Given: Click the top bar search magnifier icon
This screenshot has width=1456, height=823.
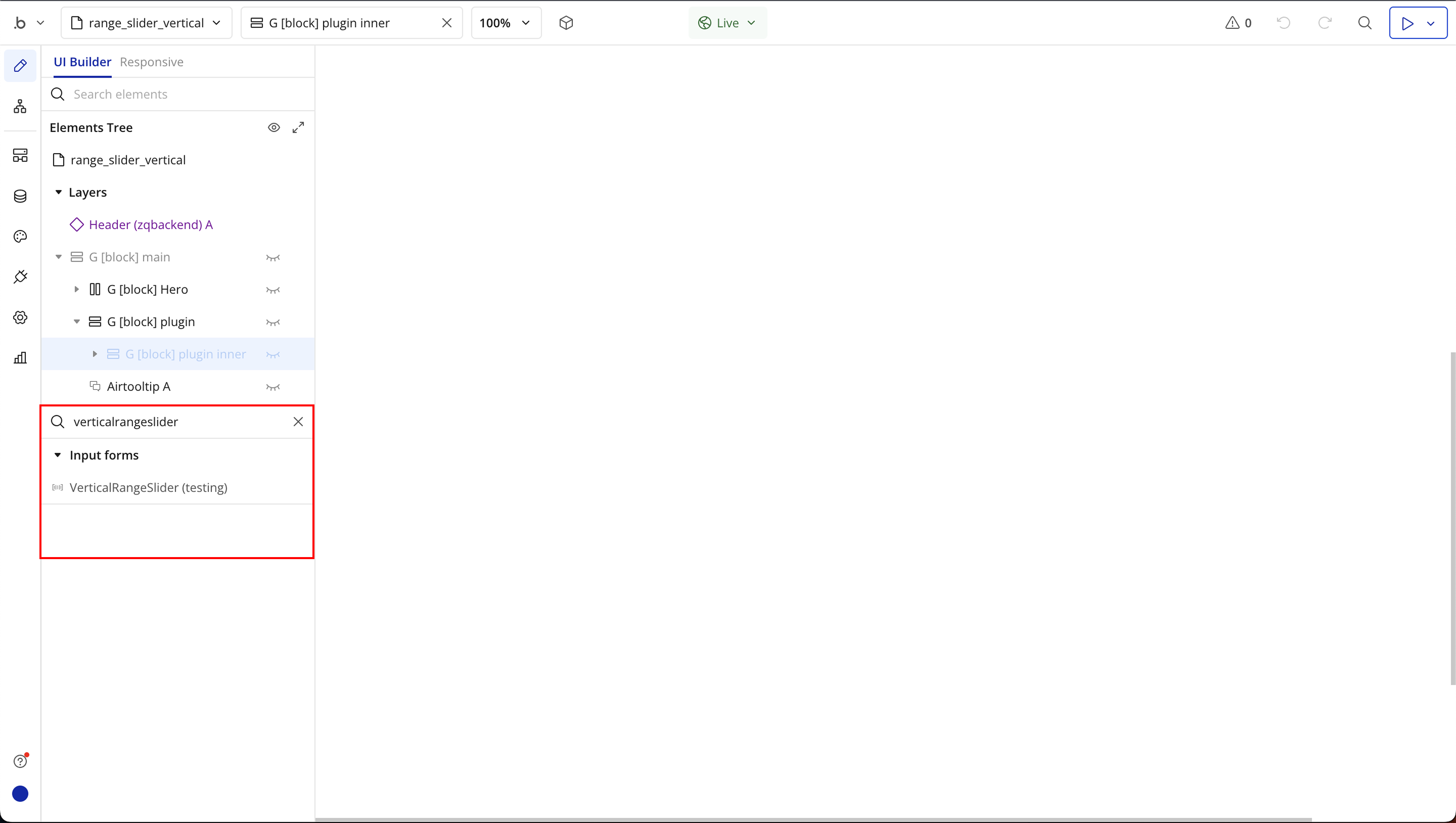Looking at the screenshot, I should pos(1364,23).
